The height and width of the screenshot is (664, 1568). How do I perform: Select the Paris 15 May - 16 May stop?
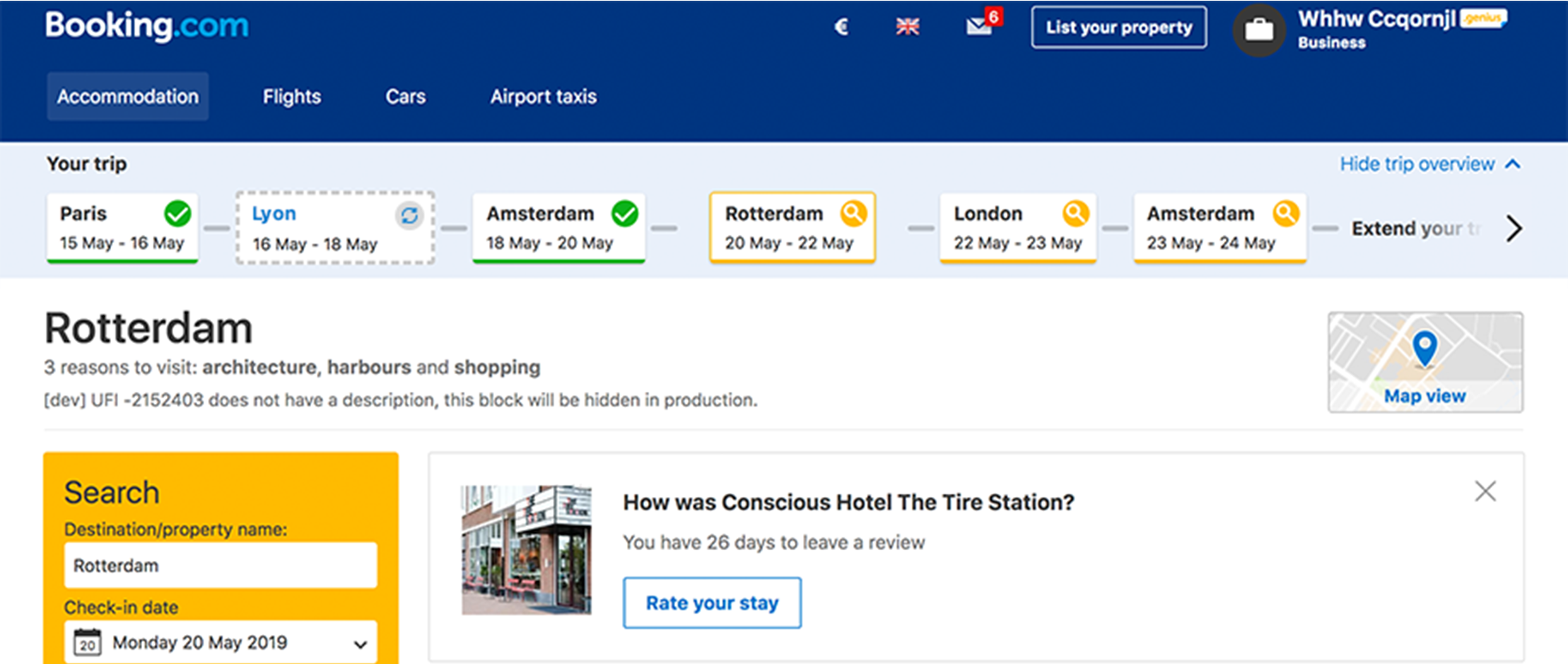click(122, 228)
